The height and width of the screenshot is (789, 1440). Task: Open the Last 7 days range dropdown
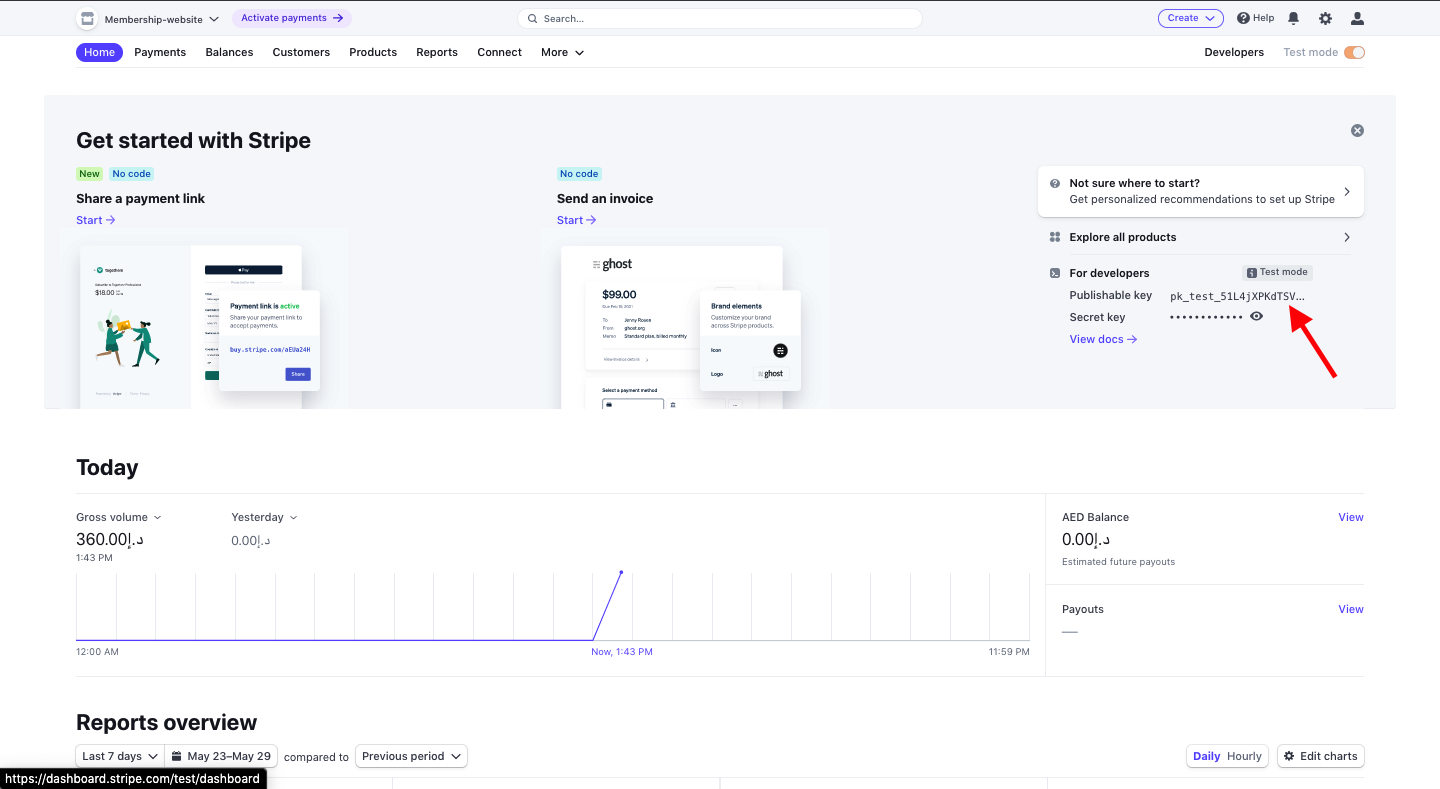click(118, 756)
